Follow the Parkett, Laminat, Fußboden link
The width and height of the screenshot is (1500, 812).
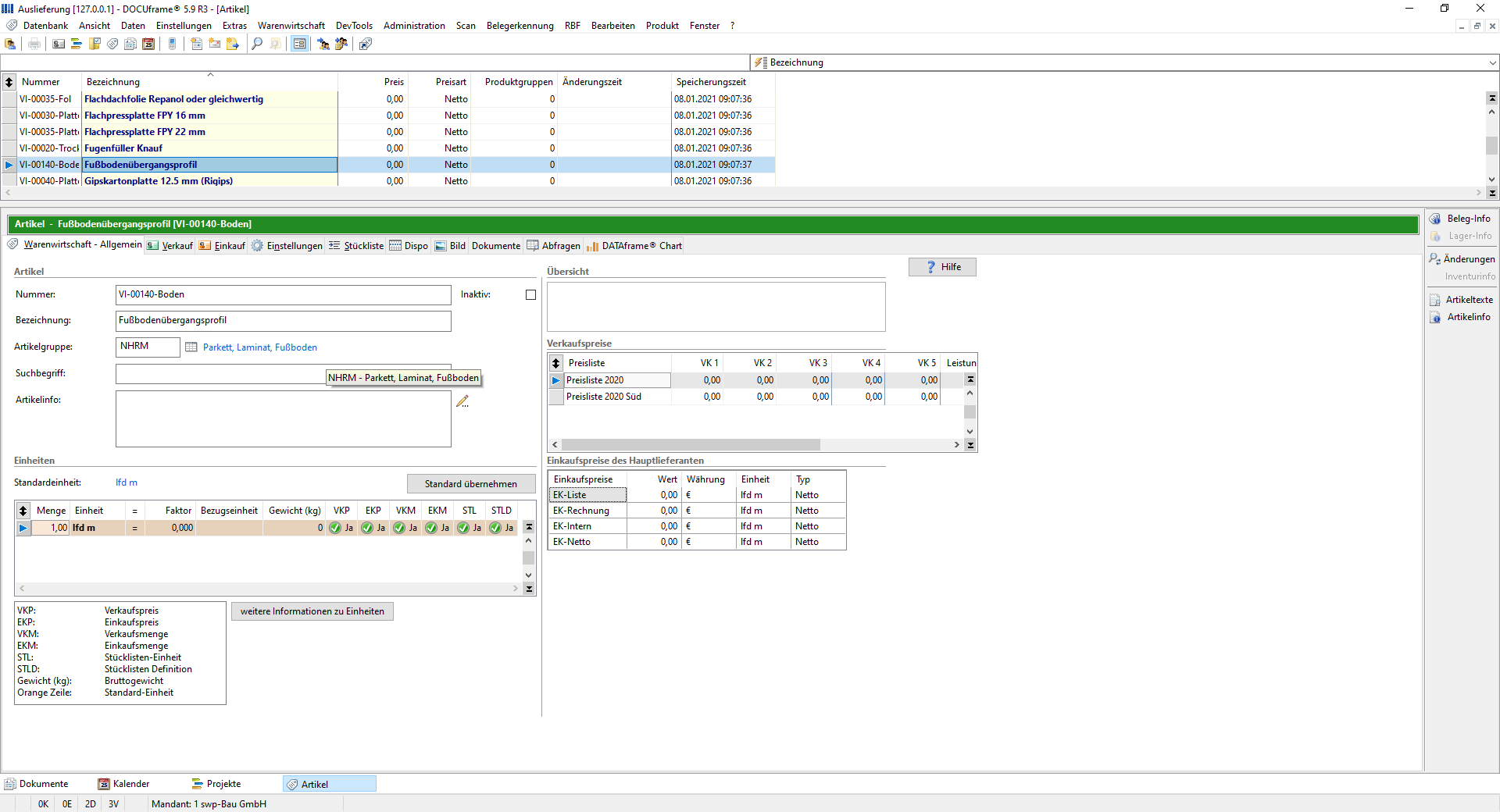coord(260,347)
